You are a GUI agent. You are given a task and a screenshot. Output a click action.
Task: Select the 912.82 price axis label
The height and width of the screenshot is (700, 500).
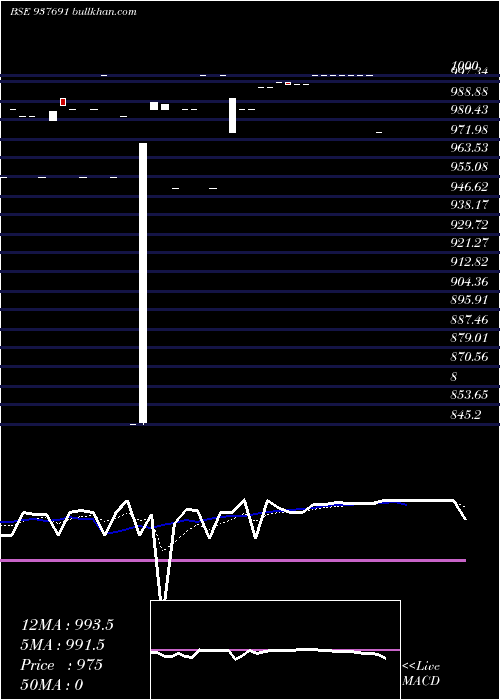pyautogui.click(x=469, y=262)
